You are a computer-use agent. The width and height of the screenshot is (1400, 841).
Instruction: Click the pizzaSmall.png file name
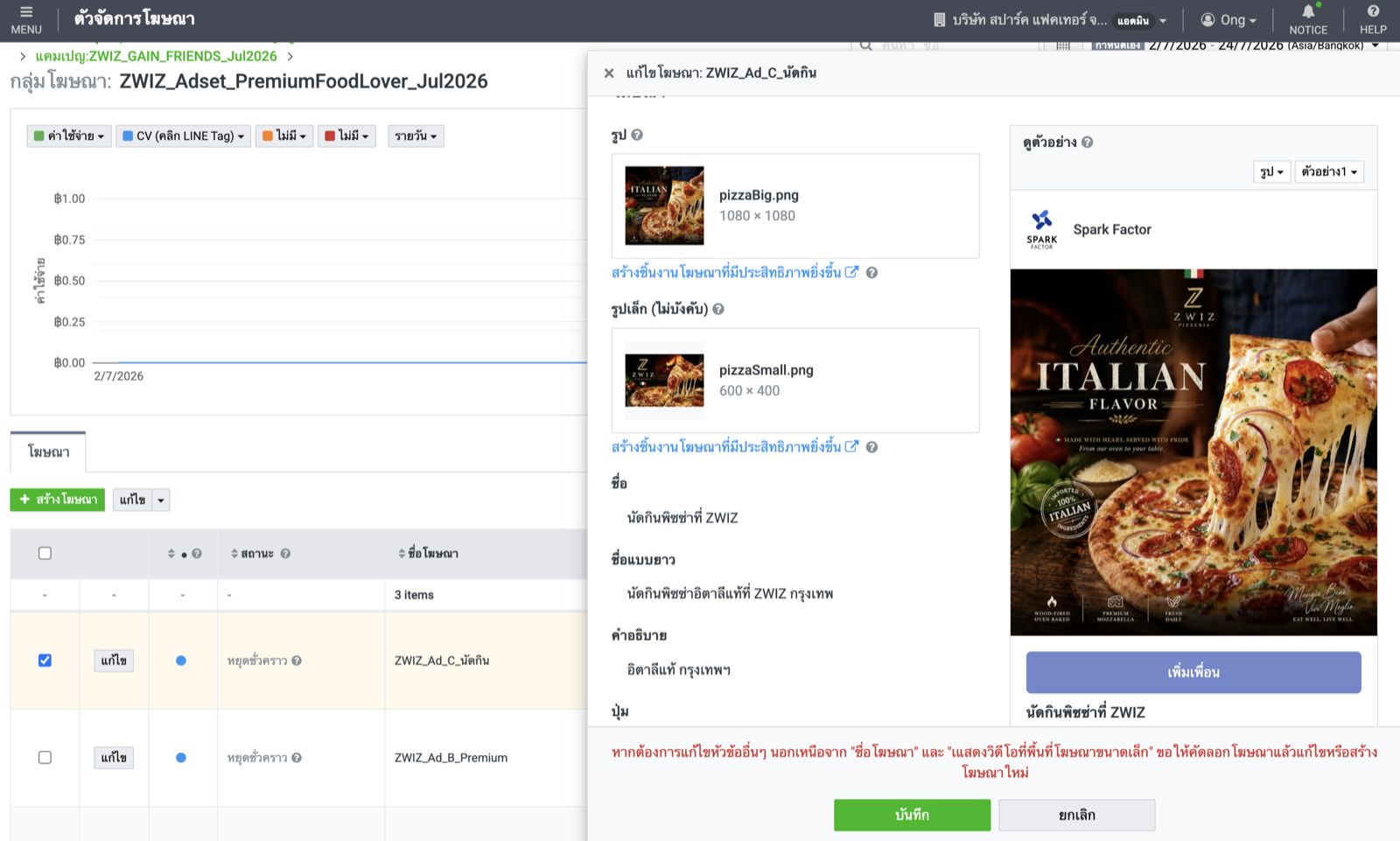tap(766, 370)
